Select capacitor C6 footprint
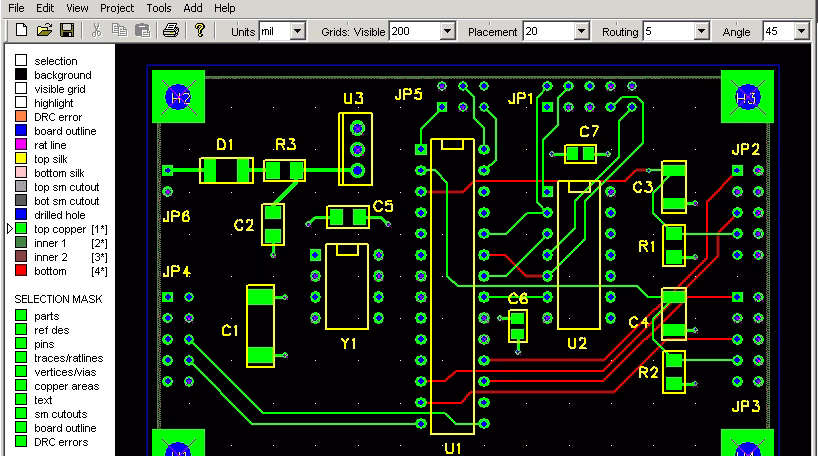This screenshot has width=818, height=456. pyautogui.click(x=518, y=326)
